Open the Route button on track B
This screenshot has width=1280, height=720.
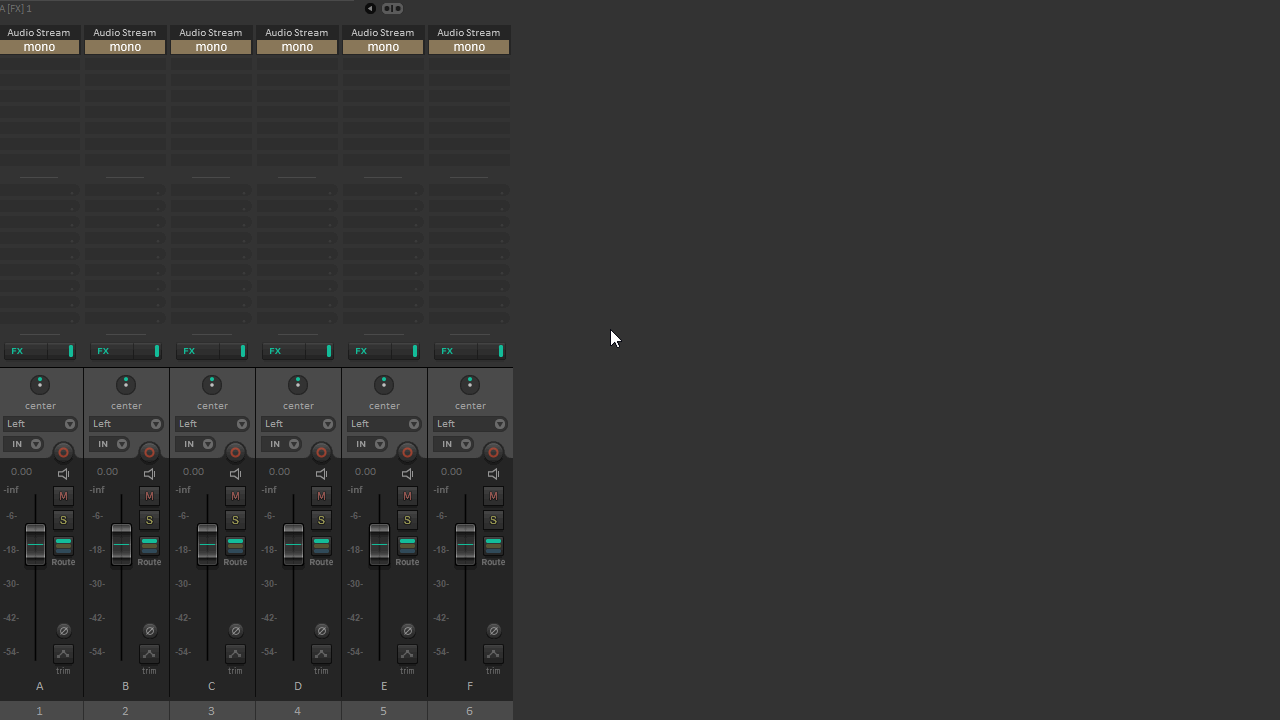coord(149,545)
